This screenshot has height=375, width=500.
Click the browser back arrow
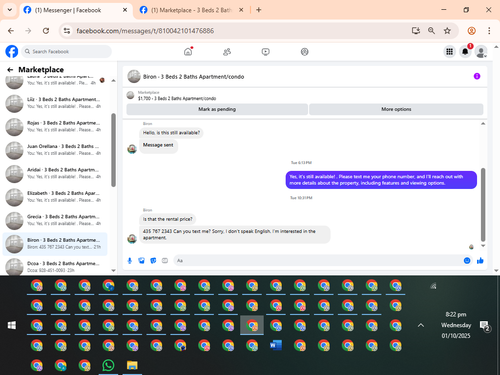coord(11,31)
